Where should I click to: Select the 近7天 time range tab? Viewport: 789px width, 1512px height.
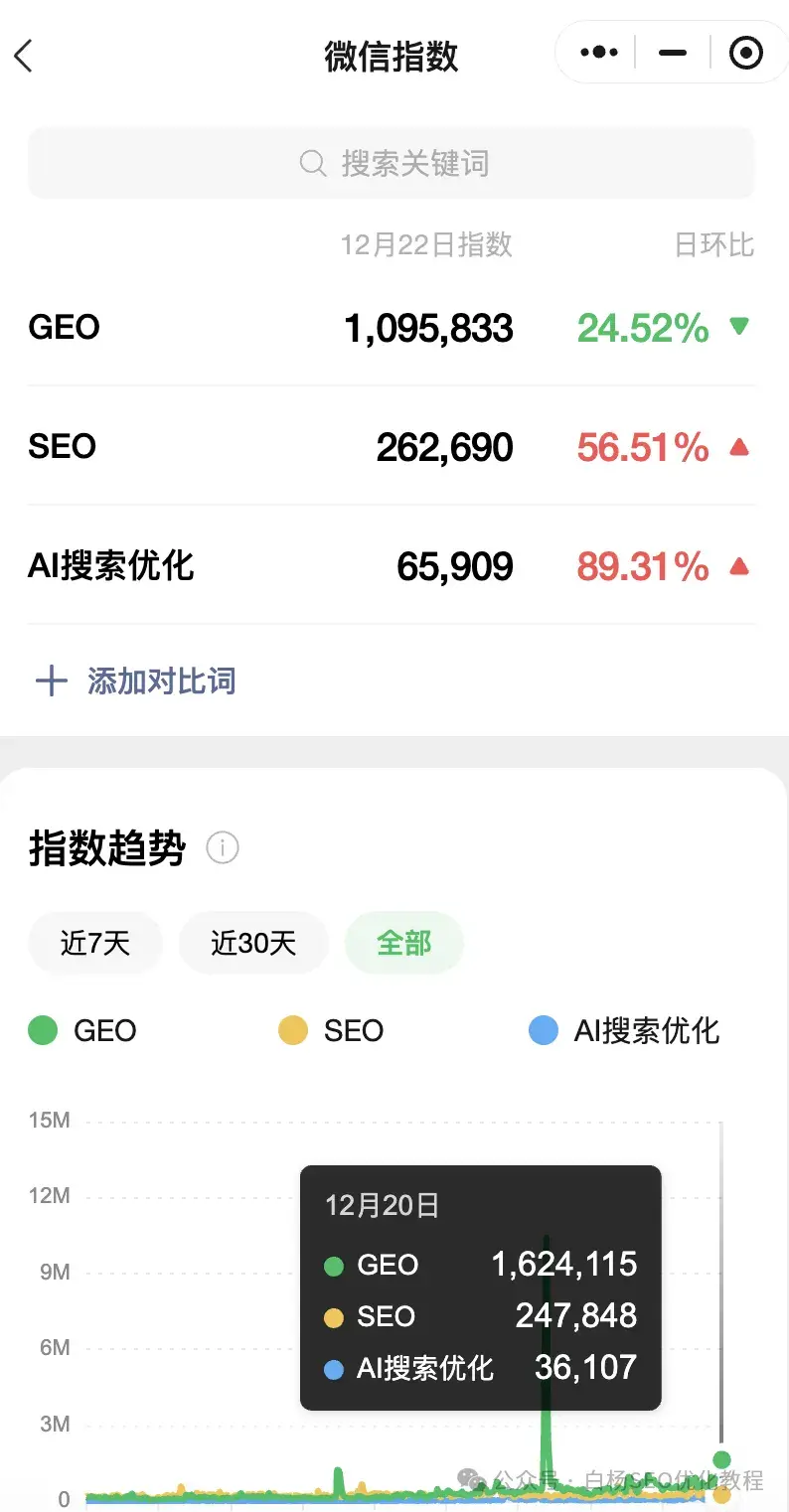click(x=95, y=942)
